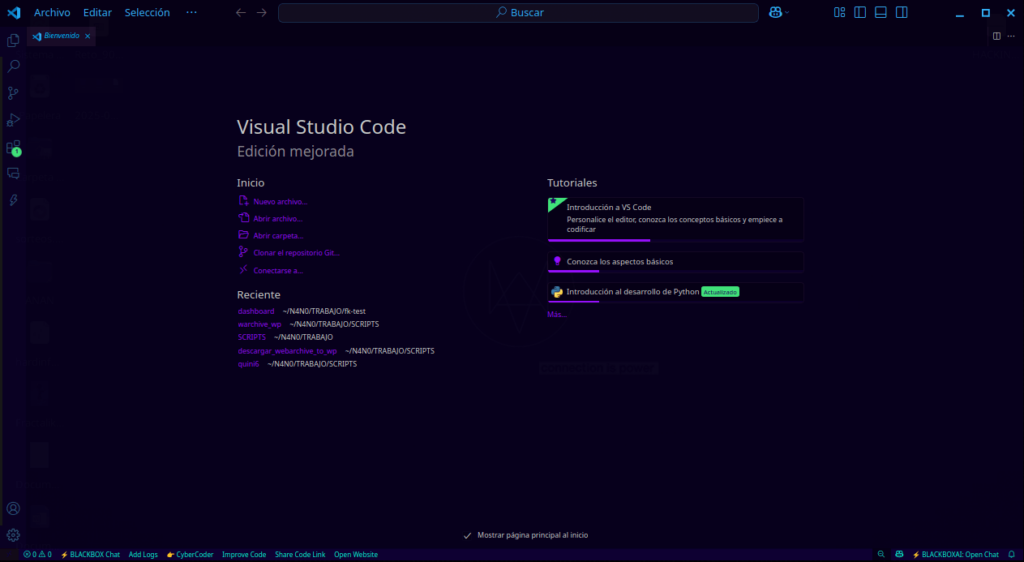Image resolution: width=1024 pixels, height=562 pixels.
Task: Open editor More Actions ellipsis
Action: tap(1011, 36)
